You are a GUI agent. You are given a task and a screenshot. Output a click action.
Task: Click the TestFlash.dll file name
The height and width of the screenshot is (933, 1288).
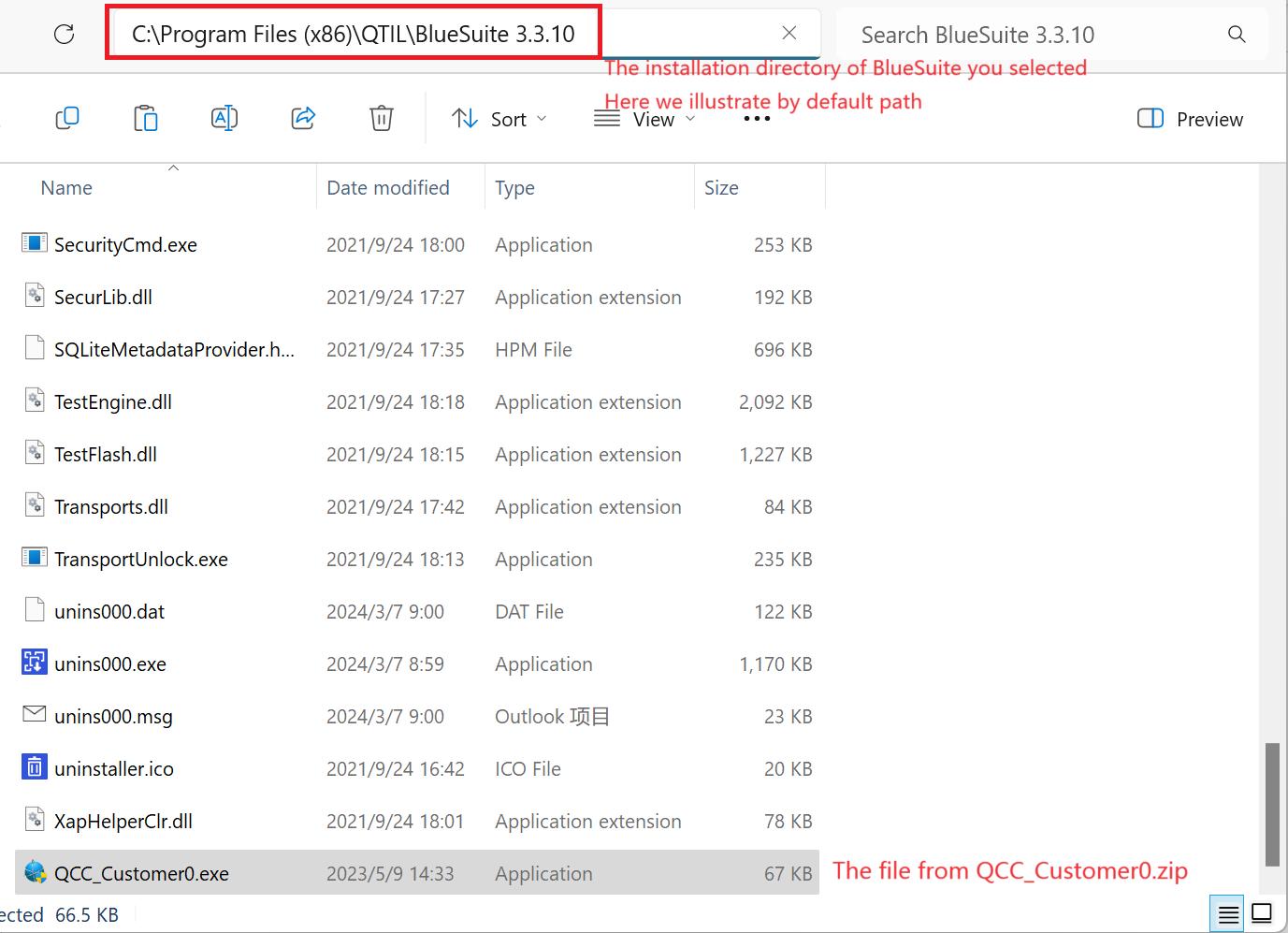pos(106,455)
